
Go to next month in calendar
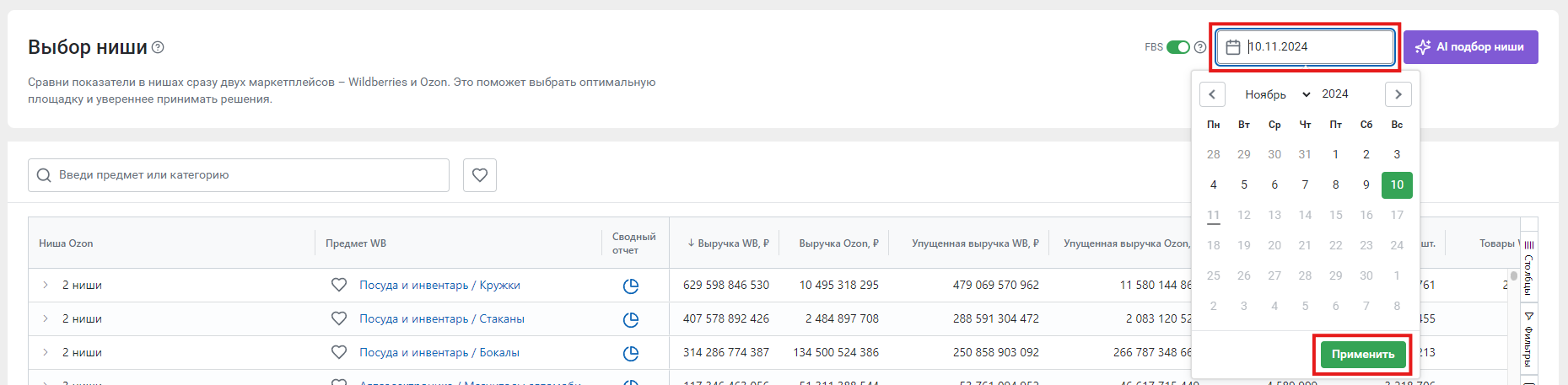(1398, 94)
